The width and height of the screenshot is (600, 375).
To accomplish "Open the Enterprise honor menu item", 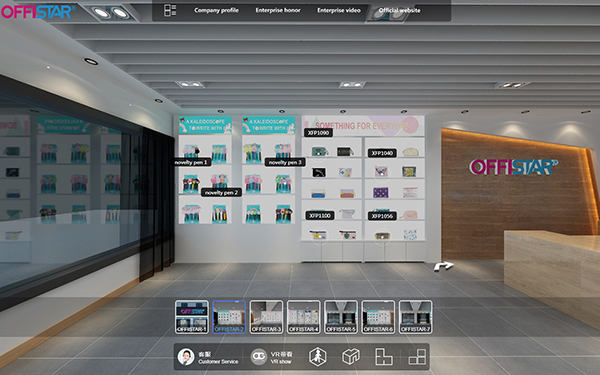I will [x=278, y=10].
